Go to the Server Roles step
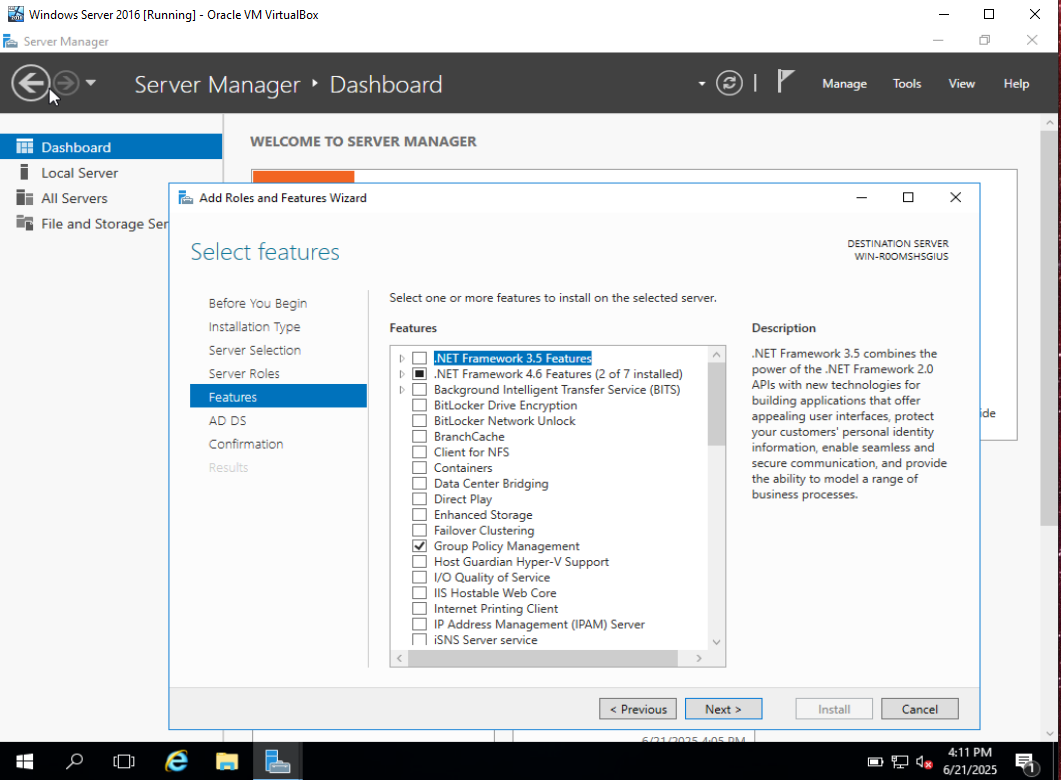Screen dimensions: 1061x780 click(x=244, y=373)
